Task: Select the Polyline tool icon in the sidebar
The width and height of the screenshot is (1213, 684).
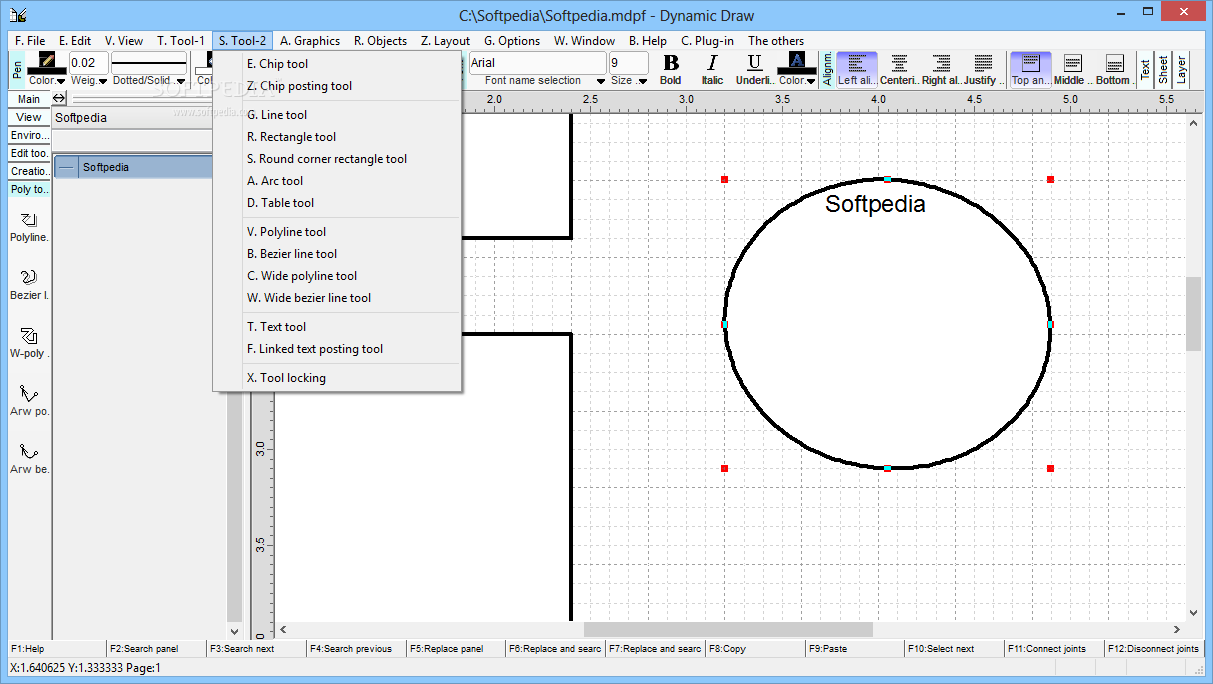Action: click(29, 219)
